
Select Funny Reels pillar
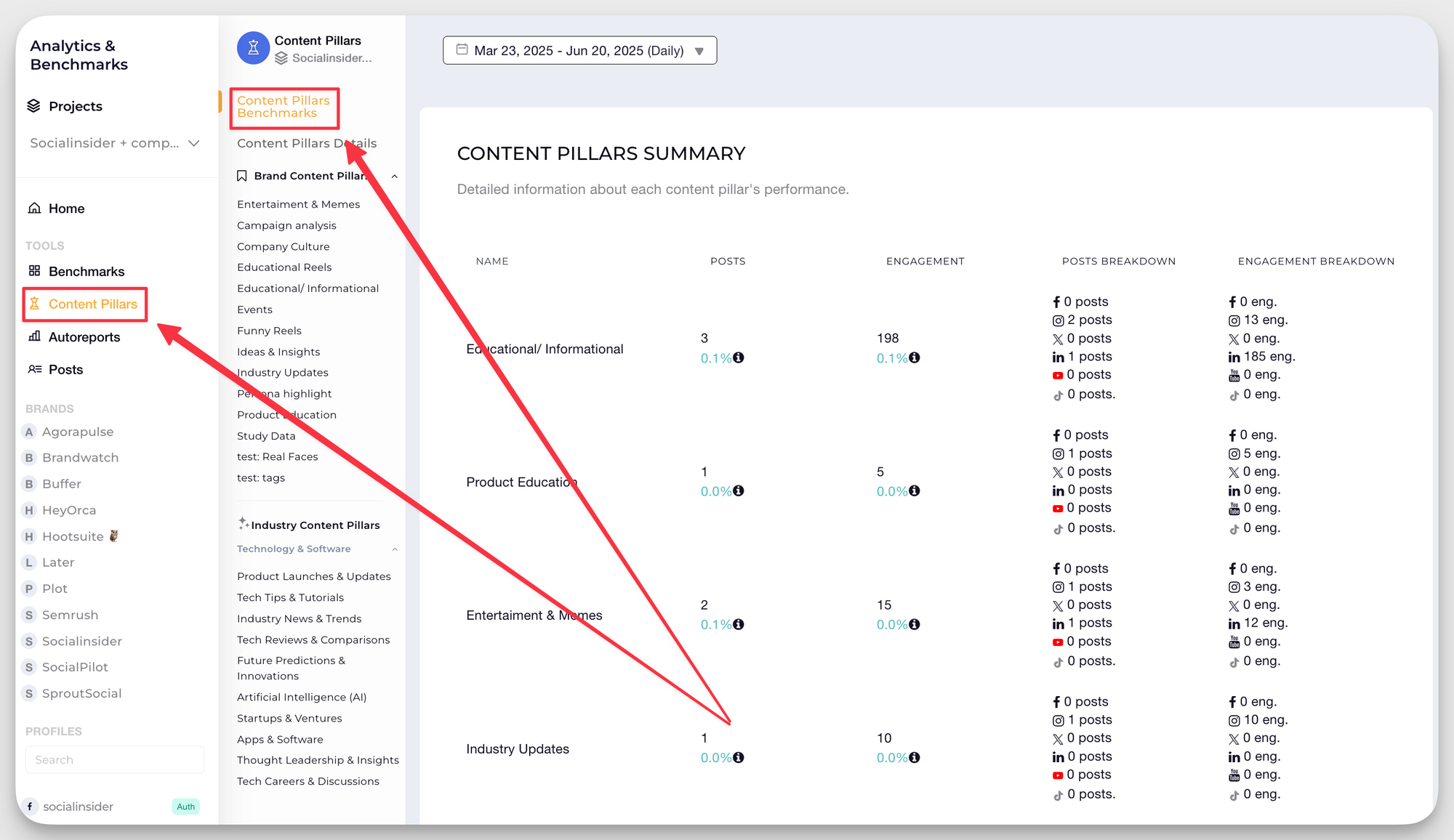[269, 331]
